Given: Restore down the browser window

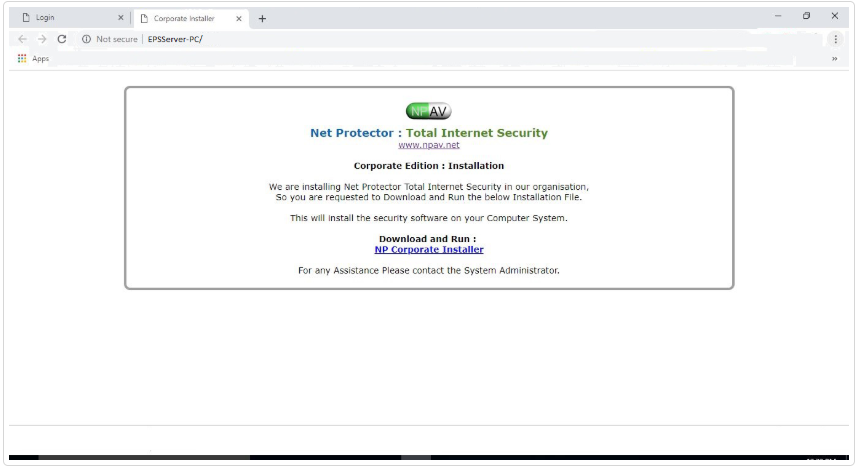Looking at the screenshot, I should pos(806,16).
